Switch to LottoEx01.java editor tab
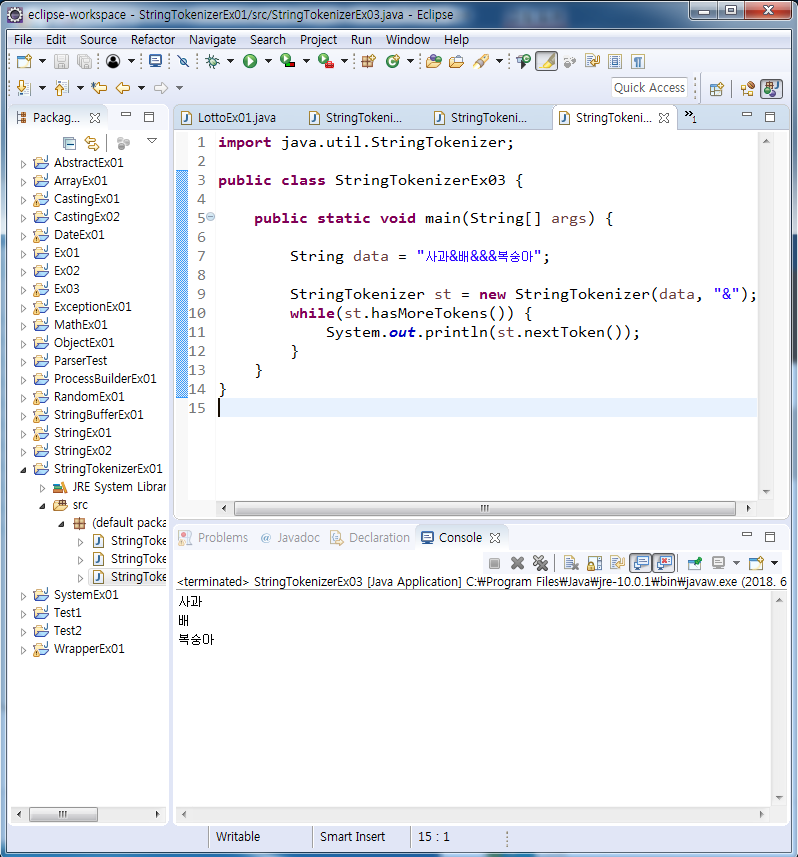 coord(230,118)
